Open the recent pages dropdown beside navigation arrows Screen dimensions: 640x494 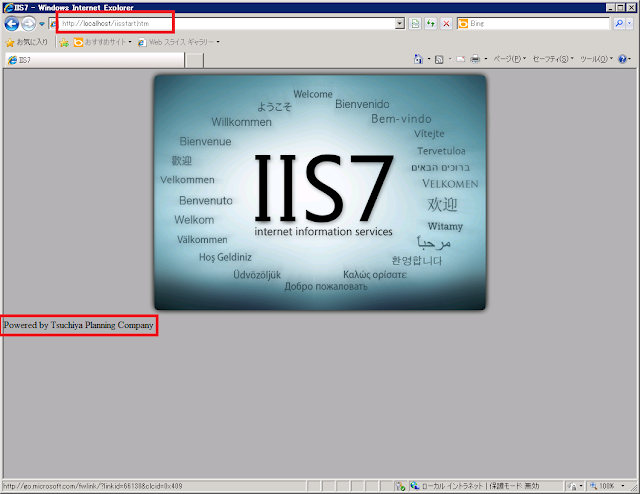click(x=41, y=24)
